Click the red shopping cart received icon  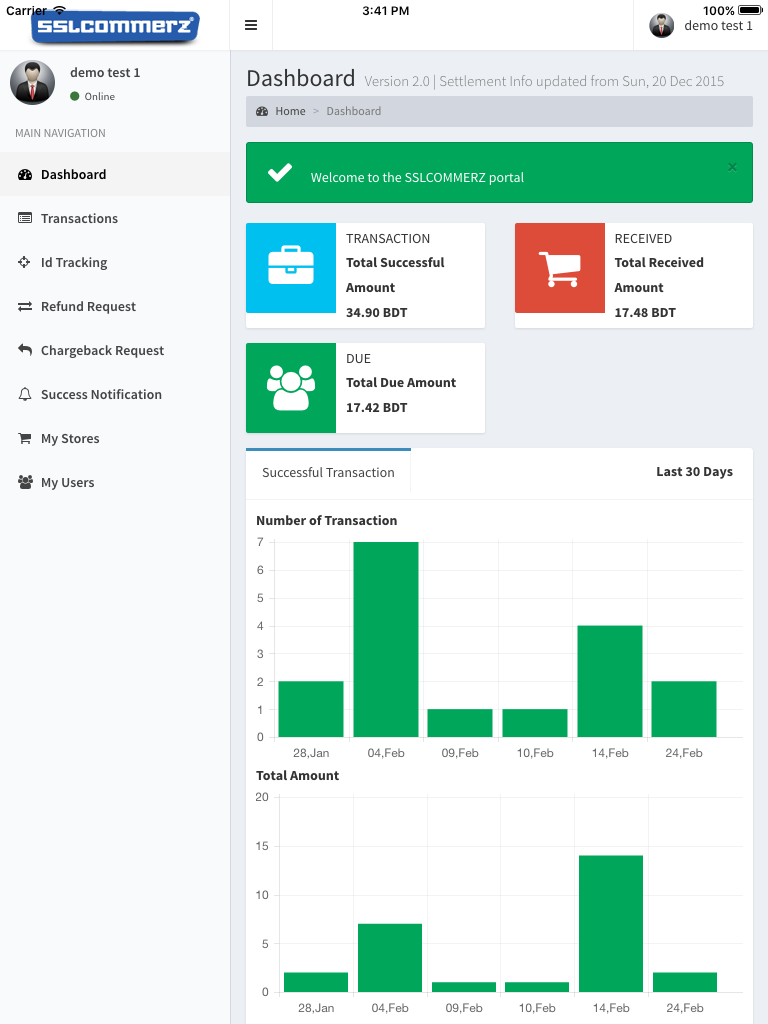pos(560,268)
